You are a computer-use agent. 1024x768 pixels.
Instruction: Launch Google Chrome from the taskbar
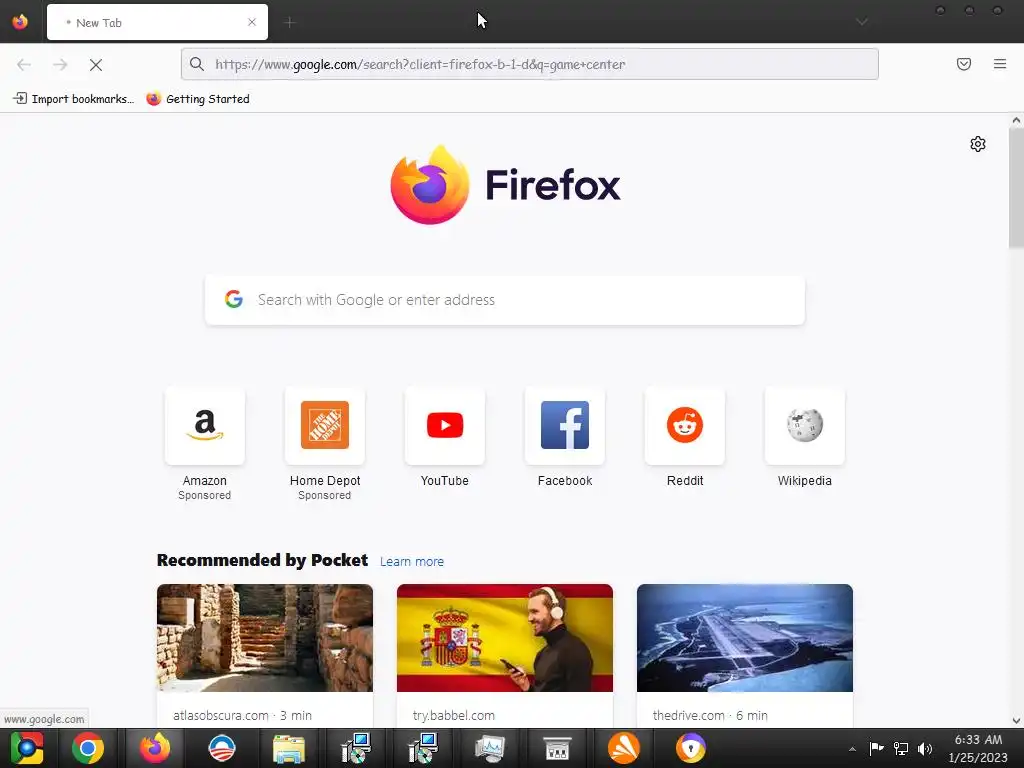pyautogui.click(x=88, y=748)
